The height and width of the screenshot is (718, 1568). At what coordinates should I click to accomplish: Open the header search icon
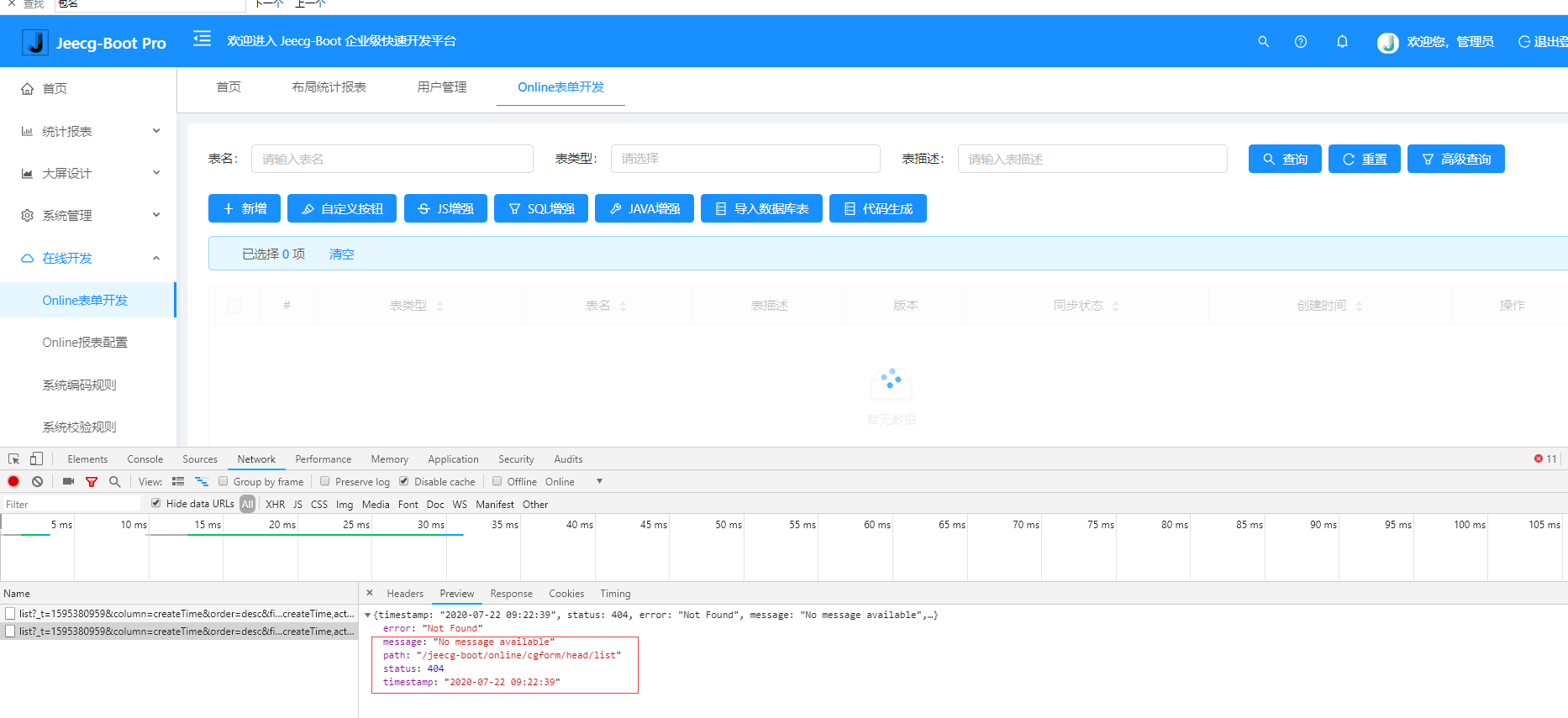pyautogui.click(x=1263, y=41)
